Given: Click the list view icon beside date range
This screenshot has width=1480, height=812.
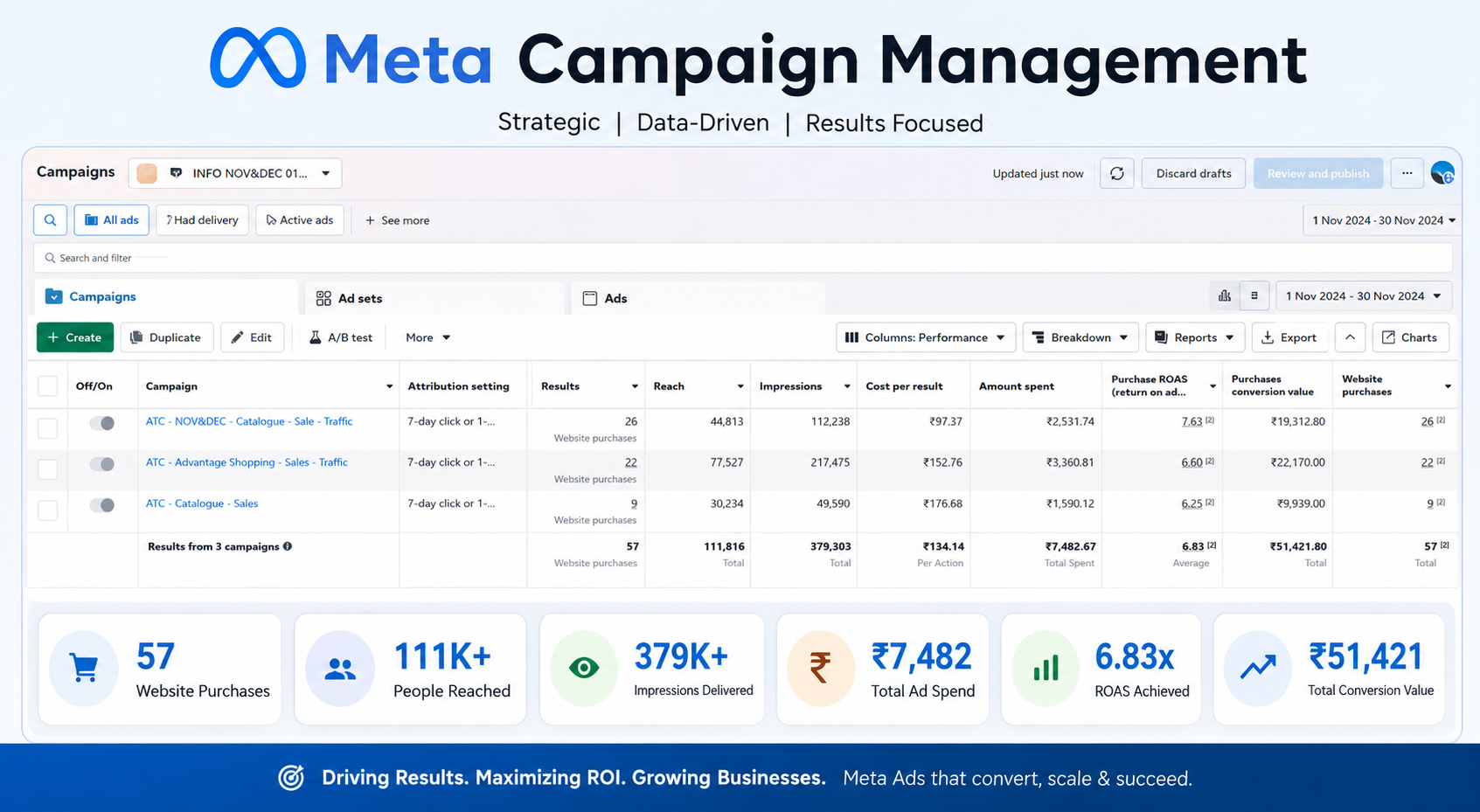Looking at the screenshot, I should pyautogui.click(x=1254, y=296).
